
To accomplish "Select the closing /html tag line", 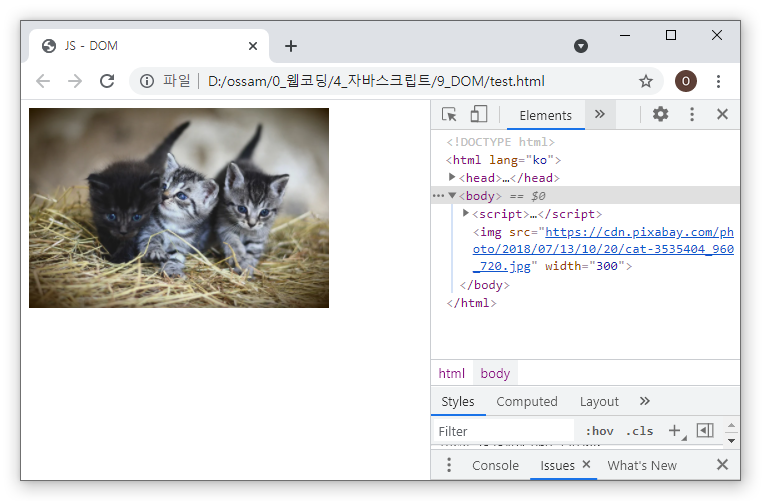I will (x=471, y=303).
